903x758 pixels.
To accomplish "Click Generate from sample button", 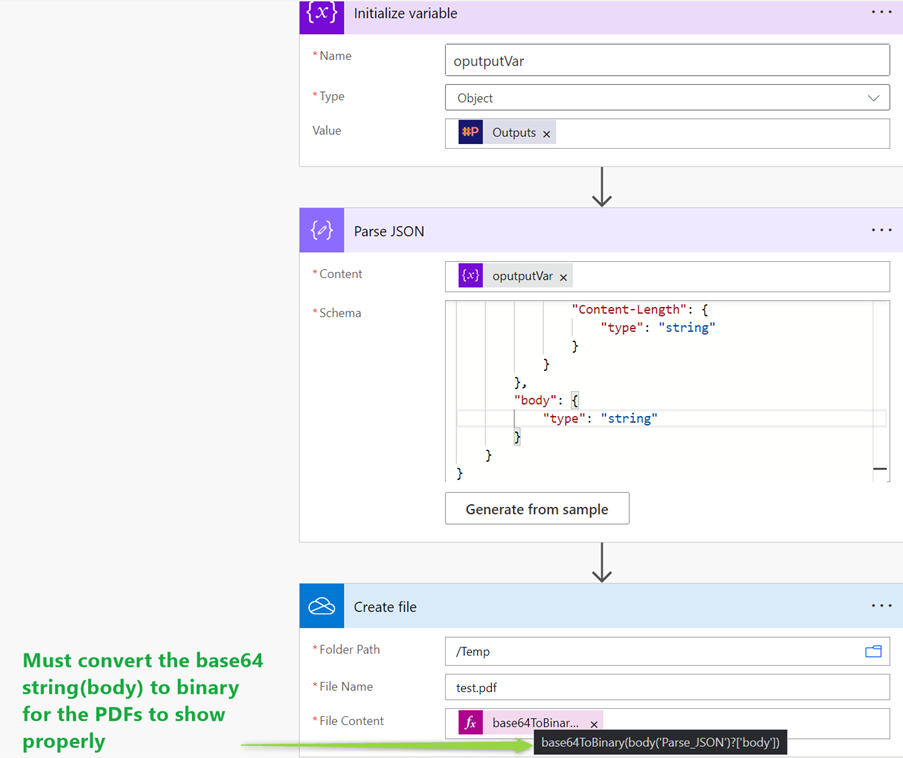I will pos(537,509).
